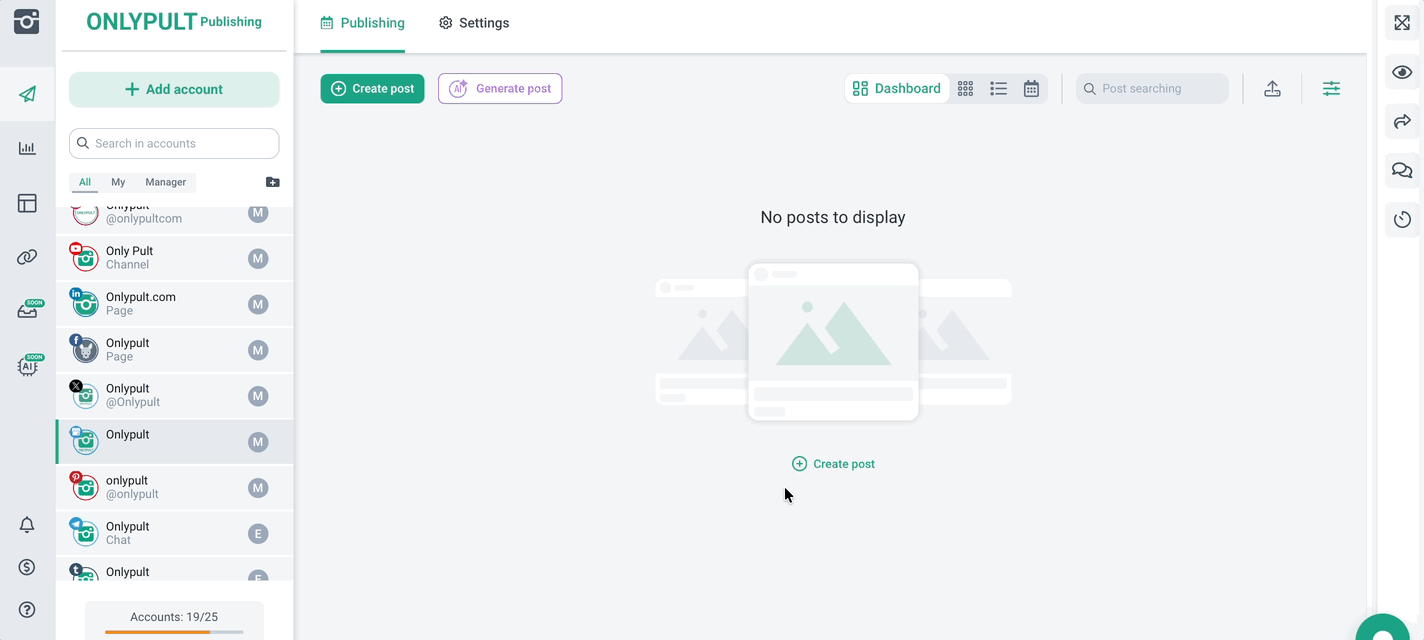Switch to calendar view
This screenshot has height=640, width=1424.
click(x=1031, y=89)
